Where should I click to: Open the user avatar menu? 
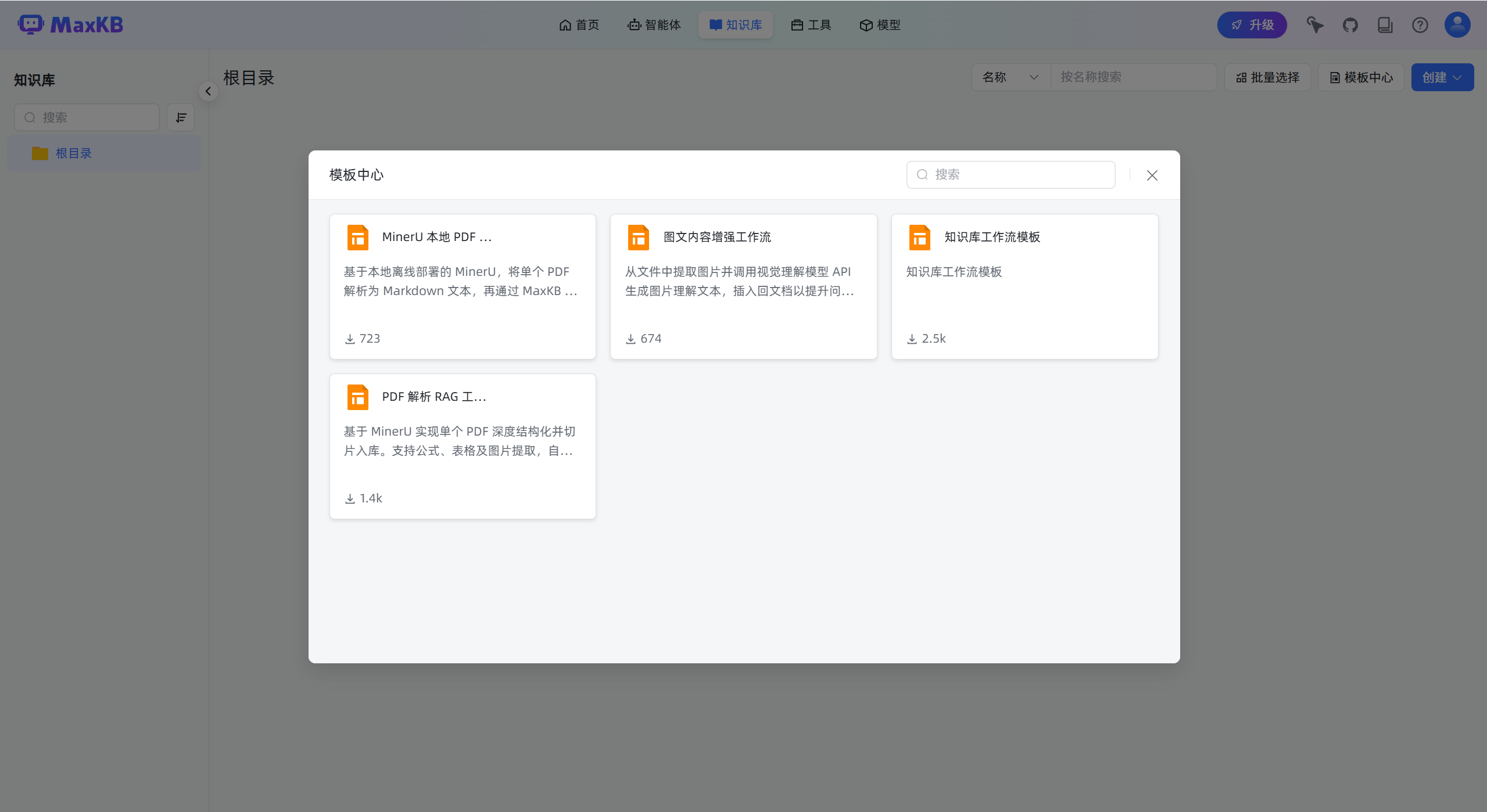pos(1457,25)
